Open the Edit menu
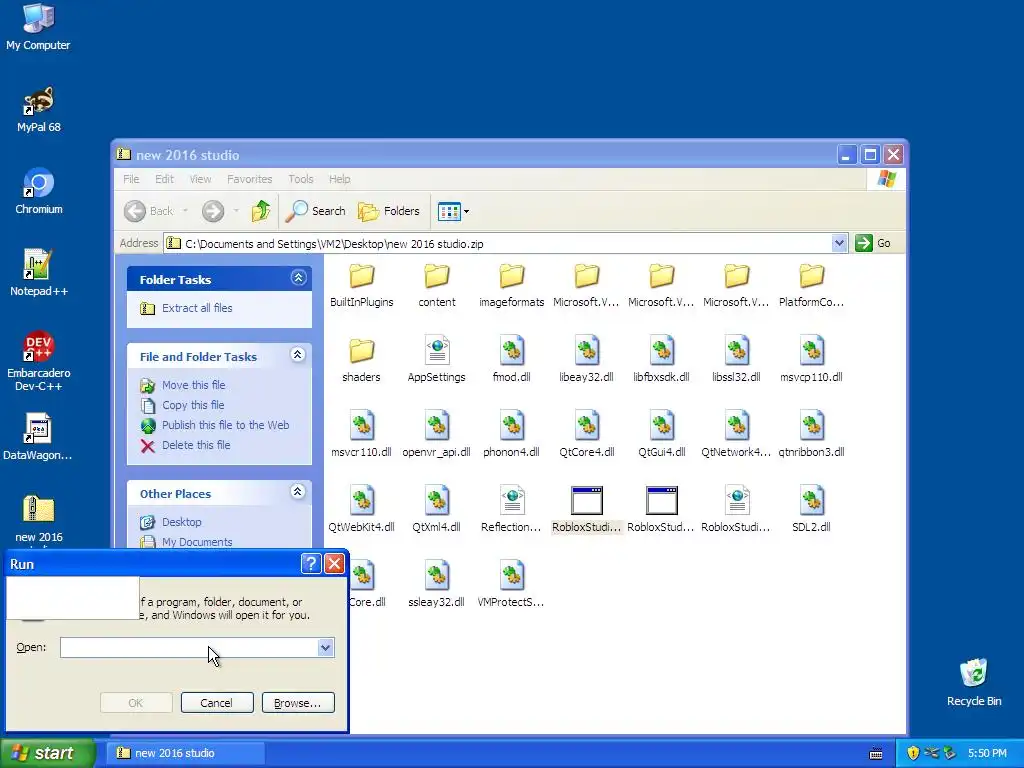The width and height of the screenshot is (1024, 768). [164, 179]
